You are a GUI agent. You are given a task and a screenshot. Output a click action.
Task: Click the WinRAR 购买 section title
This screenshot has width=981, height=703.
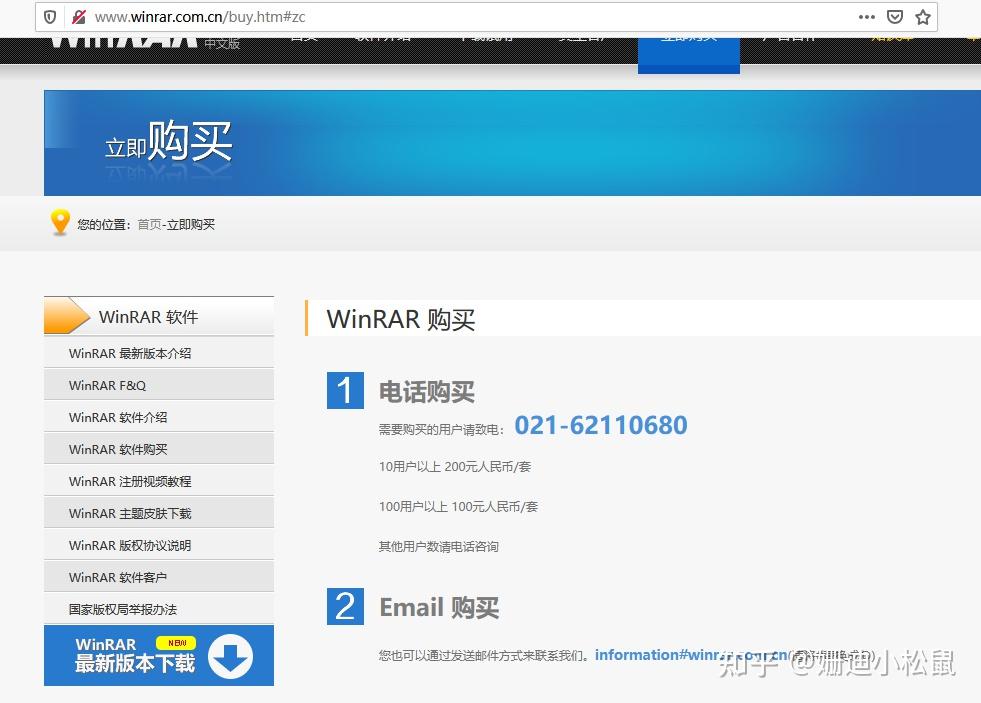[400, 319]
